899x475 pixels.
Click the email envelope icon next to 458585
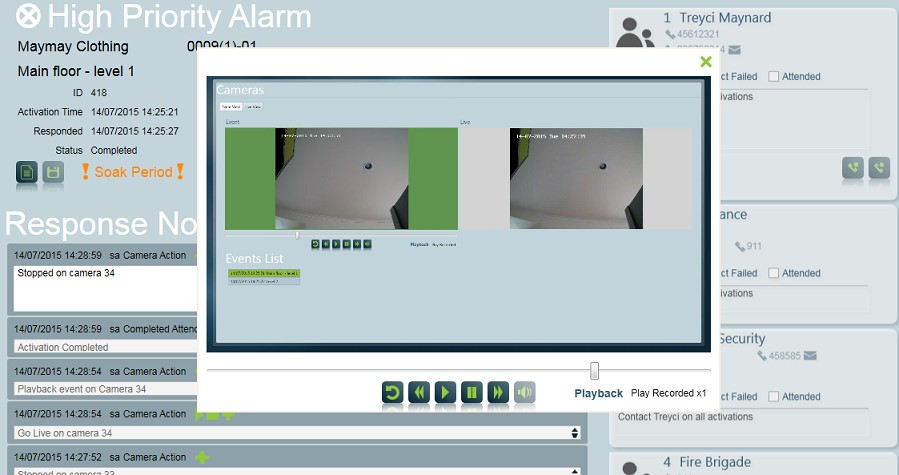(810, 356)
